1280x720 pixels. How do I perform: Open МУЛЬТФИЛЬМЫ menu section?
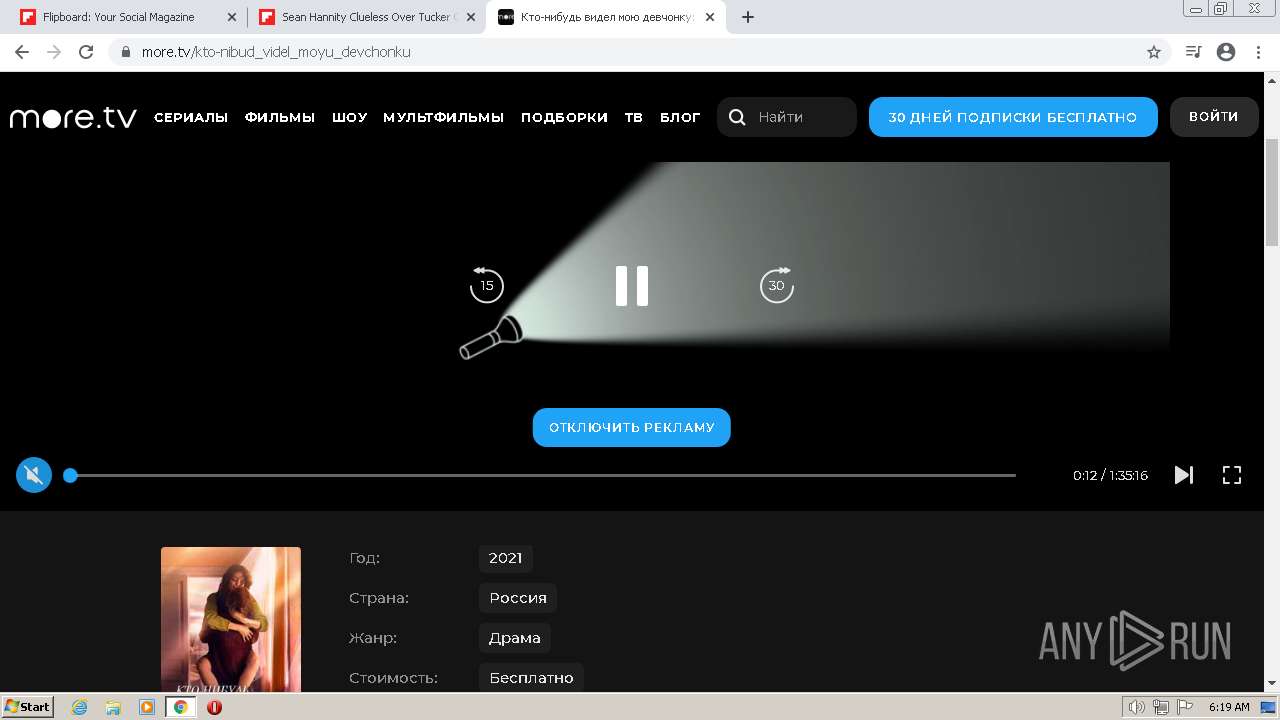pos(444,117)
